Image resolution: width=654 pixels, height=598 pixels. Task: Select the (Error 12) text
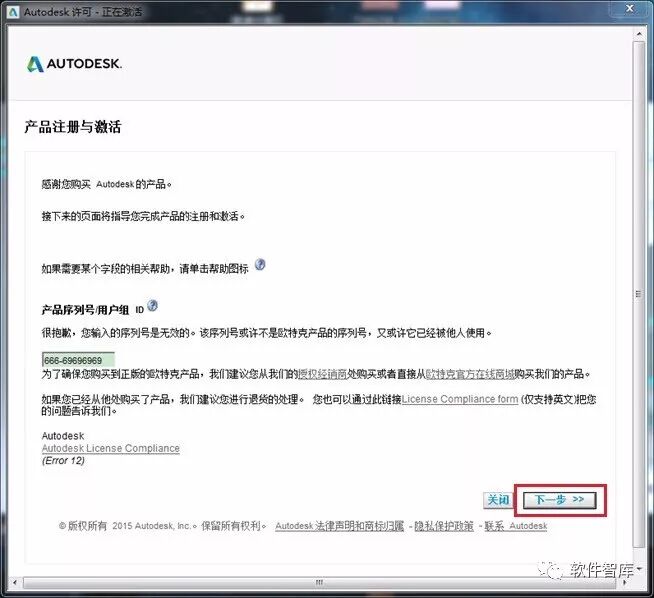tap(63, 461)
